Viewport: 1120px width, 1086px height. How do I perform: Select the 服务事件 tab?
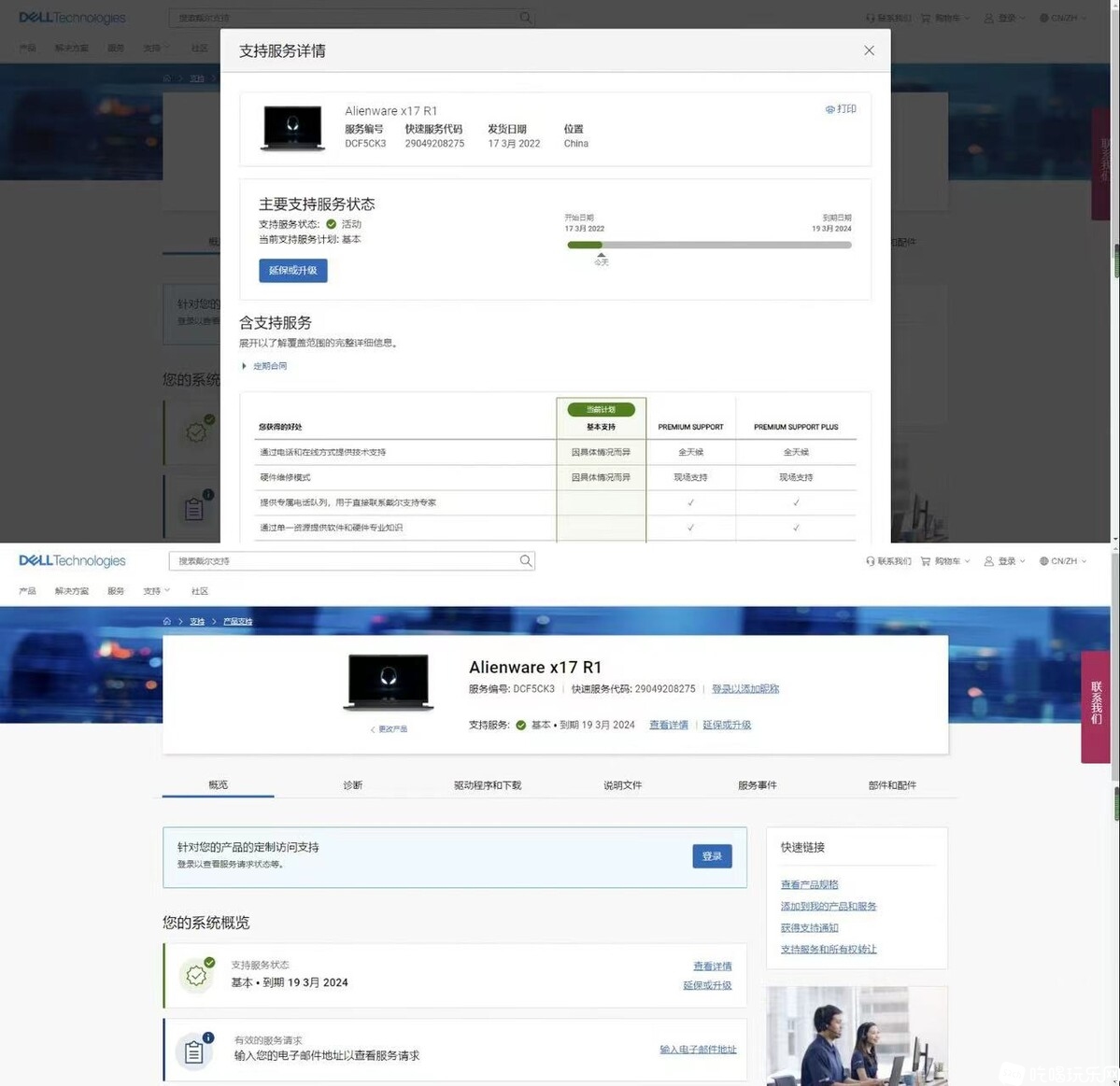tap(758, 785)
